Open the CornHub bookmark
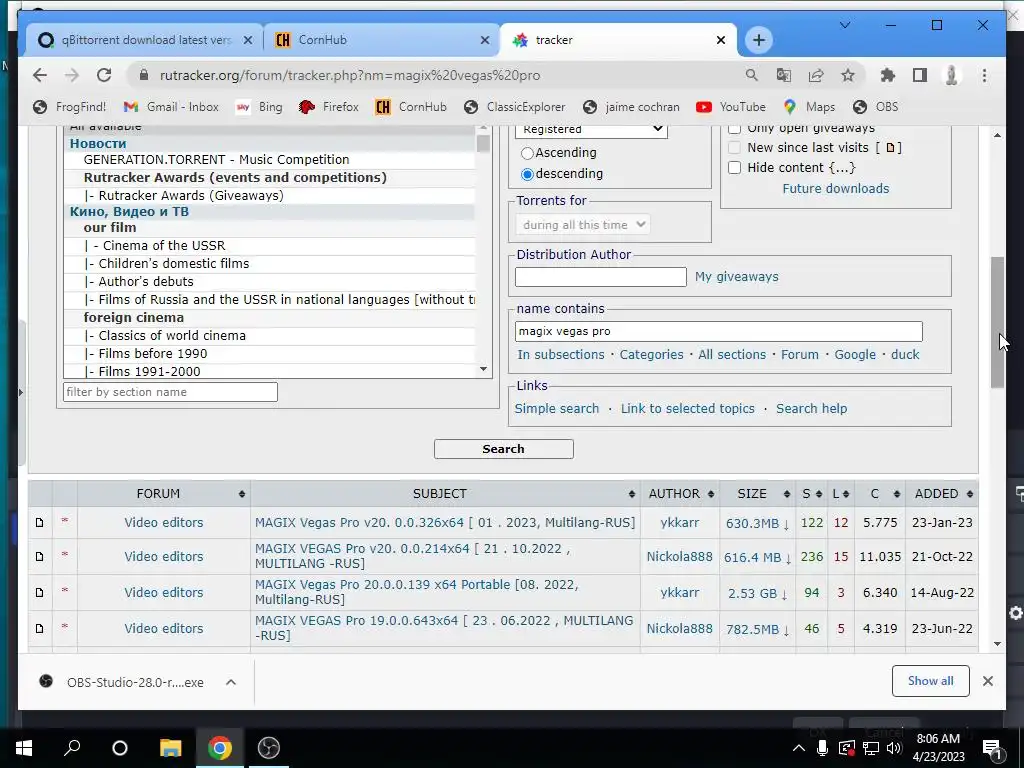This screenshot has width=1024, height=768. pos(411,107)
